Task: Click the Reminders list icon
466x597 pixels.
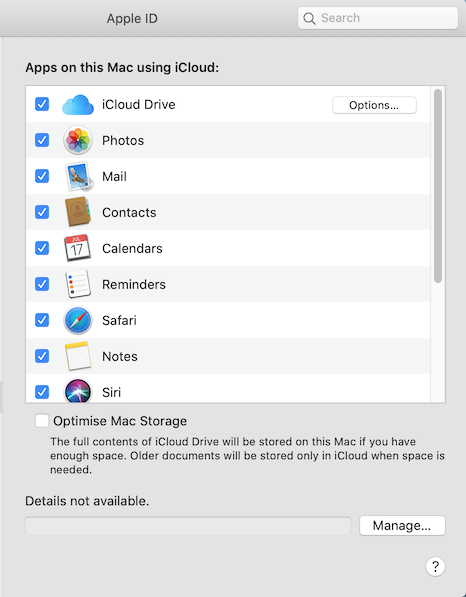Action: point(78,284)
